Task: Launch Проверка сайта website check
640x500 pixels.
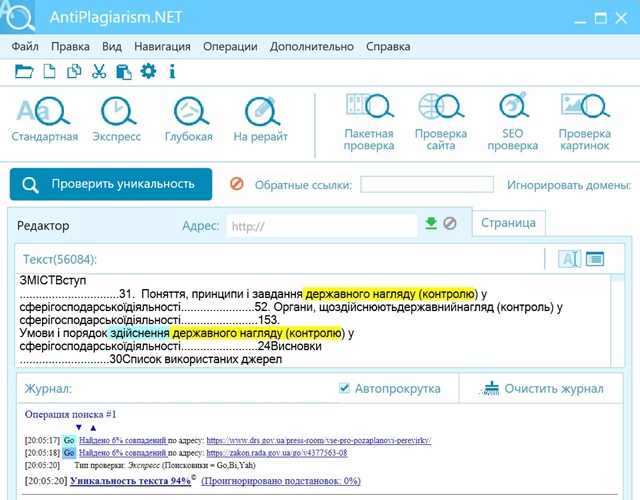Action: [441, 122]
